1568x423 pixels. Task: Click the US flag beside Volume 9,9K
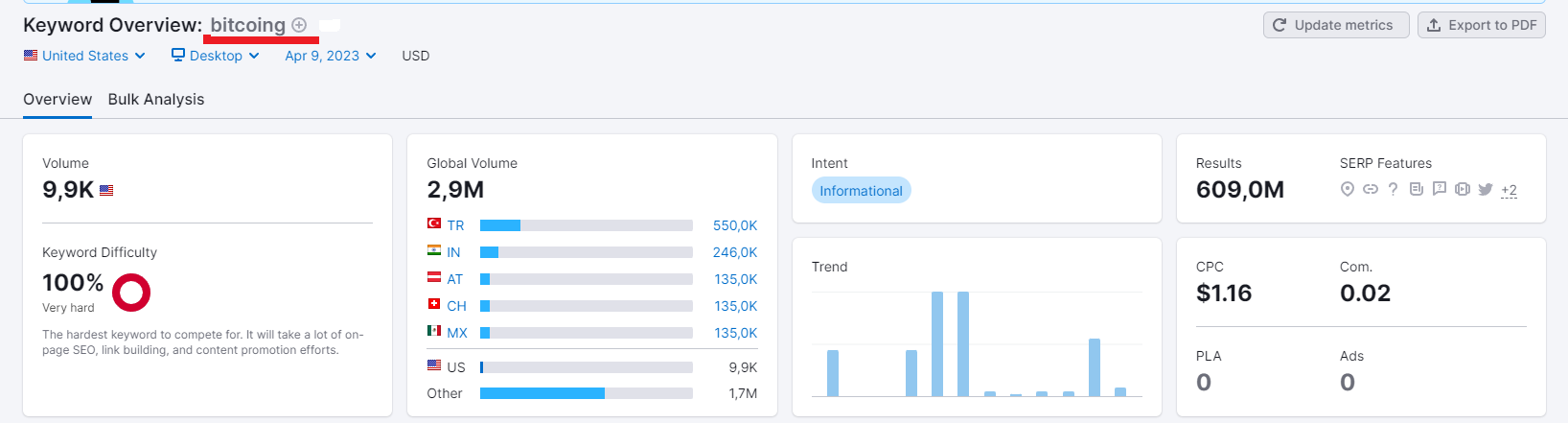tap(106, 190)
